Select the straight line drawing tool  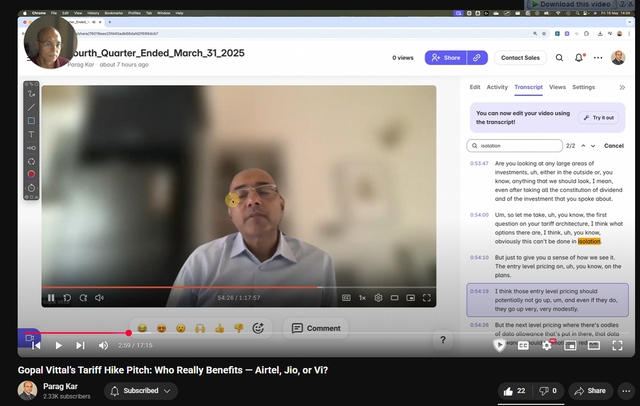click(x=31, y=107)
